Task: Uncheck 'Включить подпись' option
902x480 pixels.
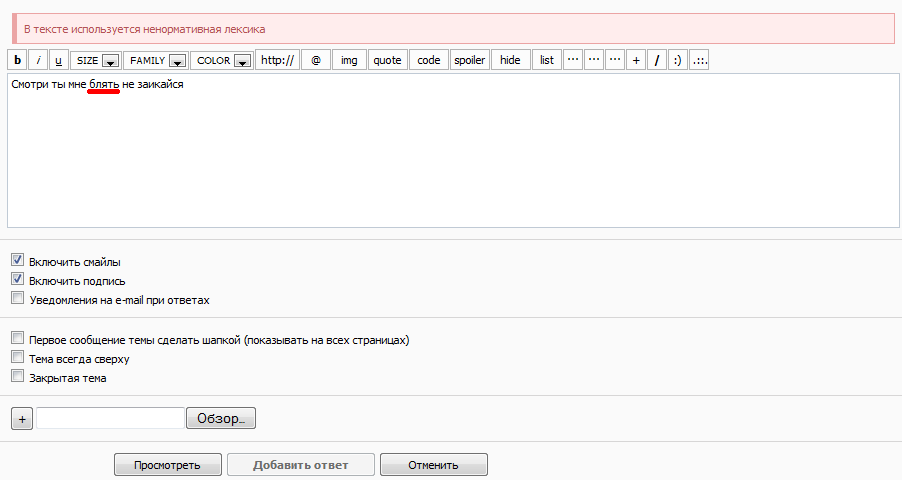Action: click(17, 280)
